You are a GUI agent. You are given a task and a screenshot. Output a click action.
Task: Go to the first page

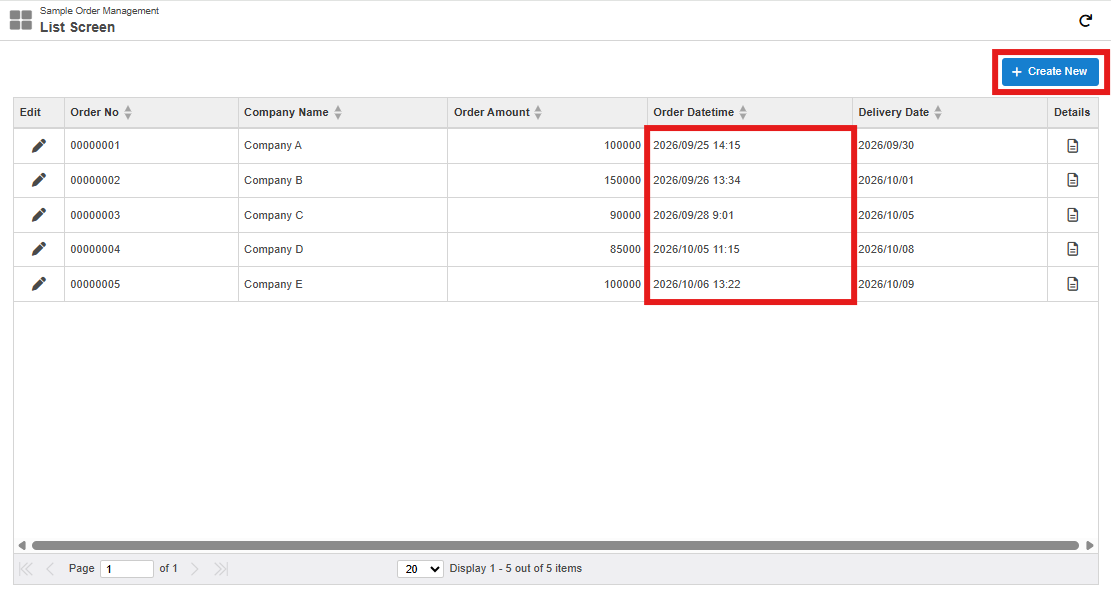click(x=26, y=568)
